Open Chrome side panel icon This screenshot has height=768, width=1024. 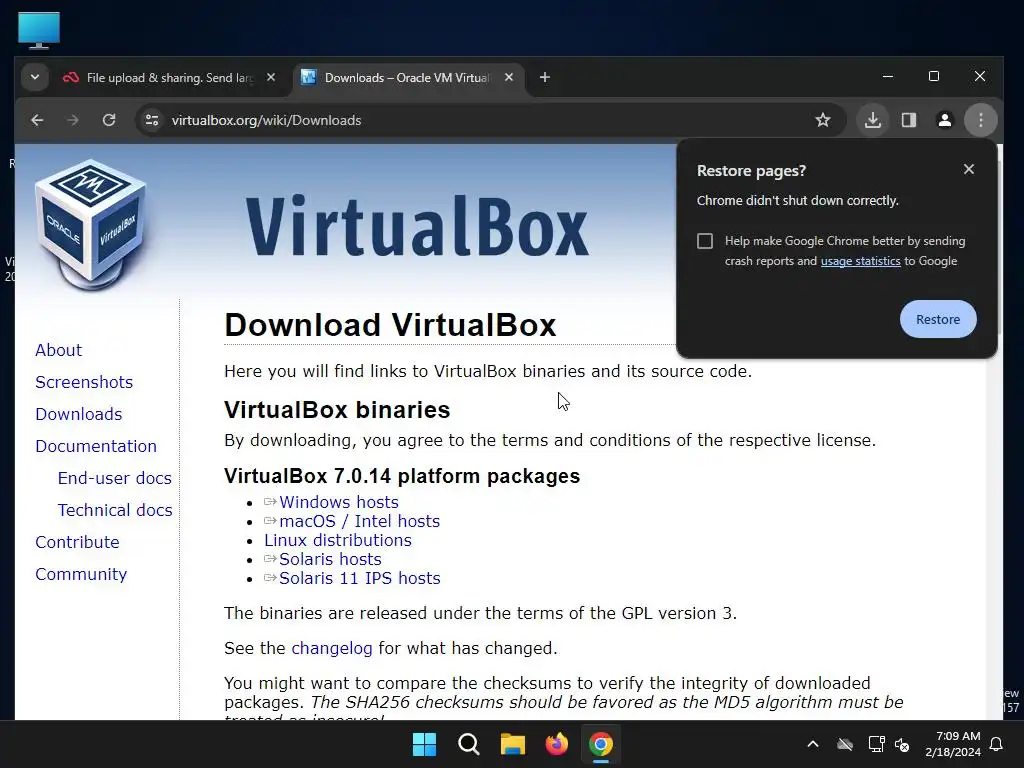(x=908, y=120)
